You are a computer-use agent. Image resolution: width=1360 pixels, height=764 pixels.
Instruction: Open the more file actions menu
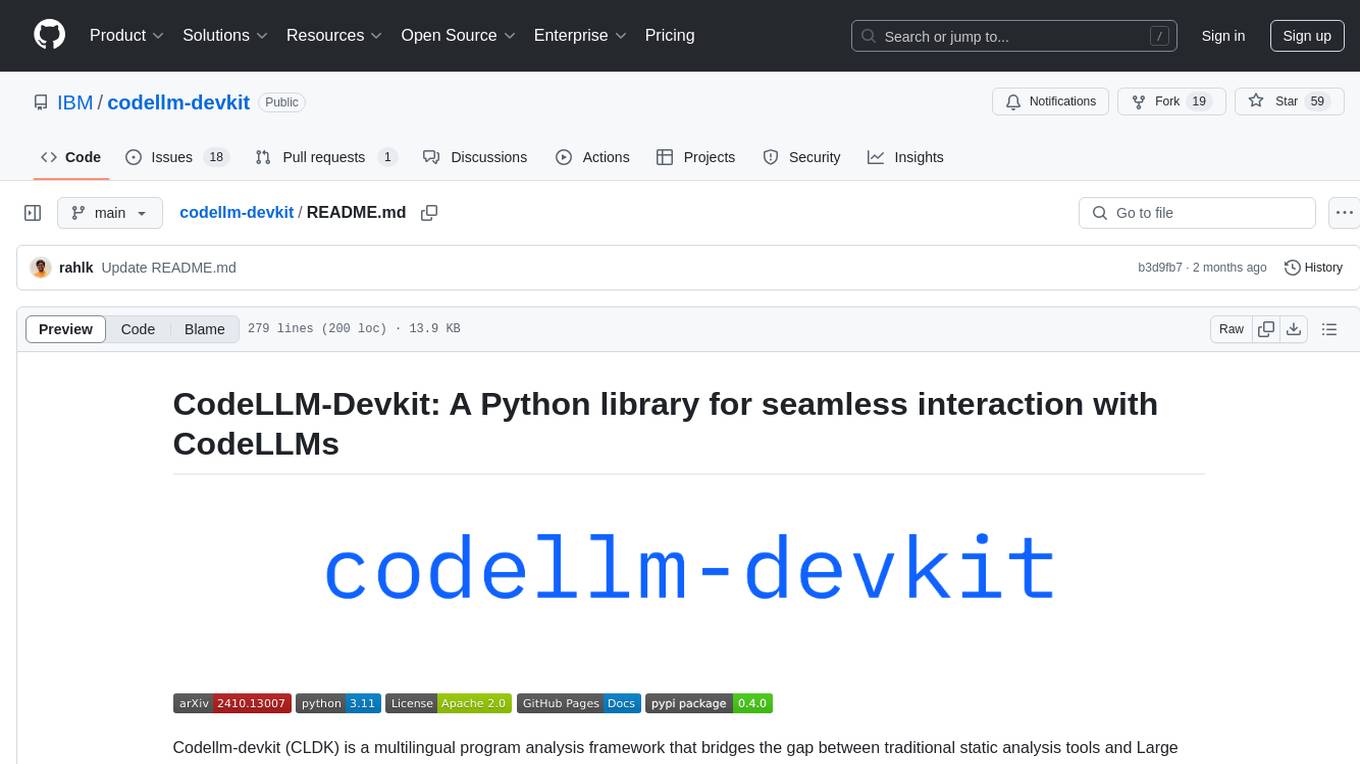click(1344, 213)
